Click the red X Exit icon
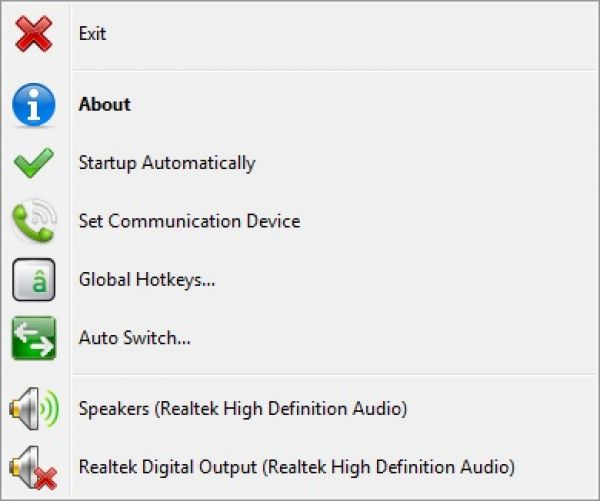 [34, 34]
